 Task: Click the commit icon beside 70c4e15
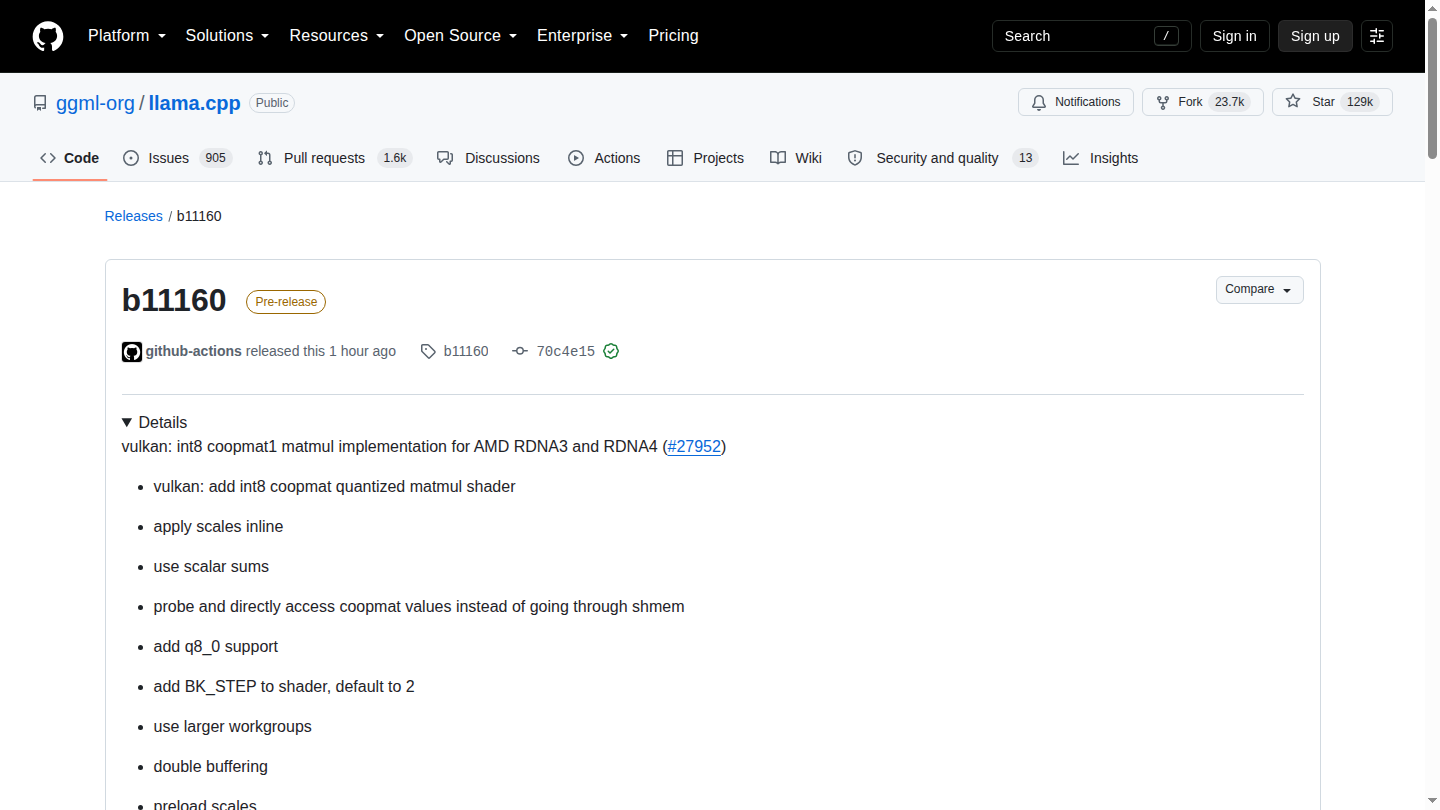[x=520, y=352]
